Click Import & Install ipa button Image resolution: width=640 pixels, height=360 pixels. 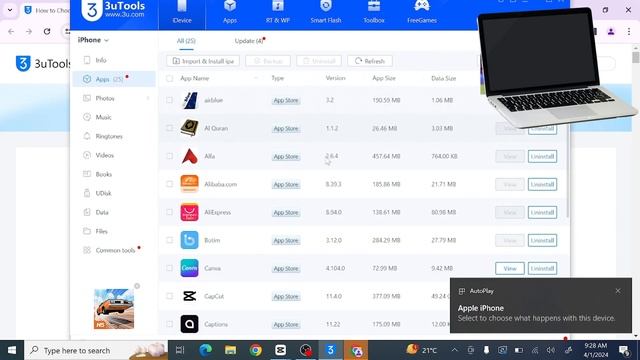203,61
